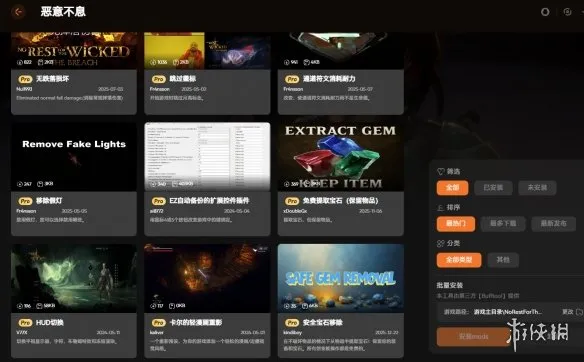584x362 pixels.
Task: Filter by 已安装 mods
Action: tap(493, 188)
